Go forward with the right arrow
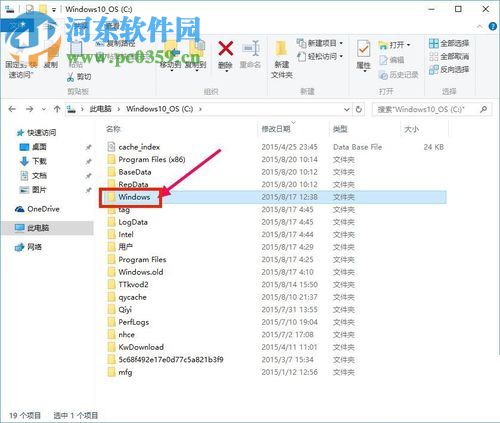 (30, 109)
